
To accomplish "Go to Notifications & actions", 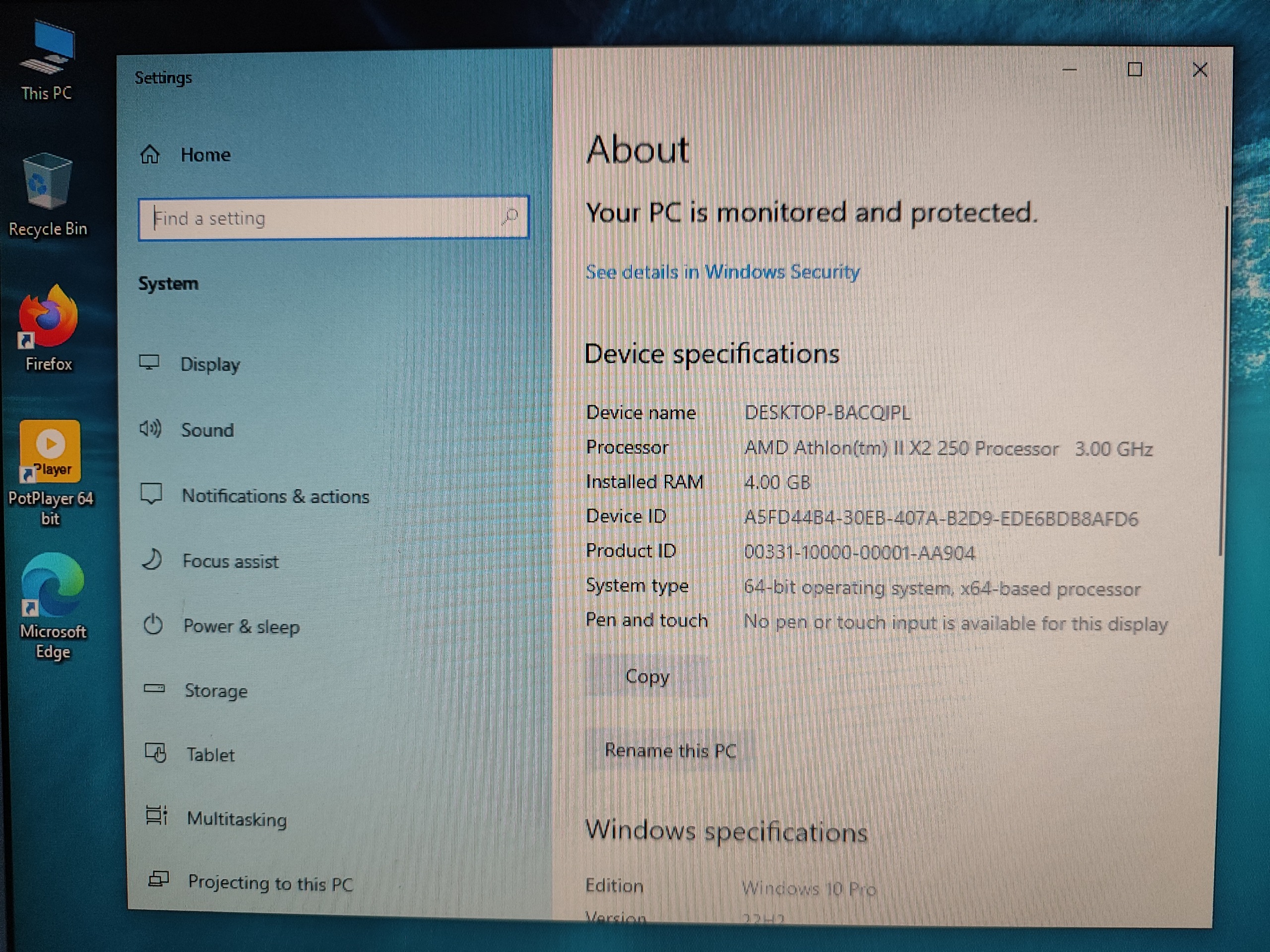I will tap(275, 496).
